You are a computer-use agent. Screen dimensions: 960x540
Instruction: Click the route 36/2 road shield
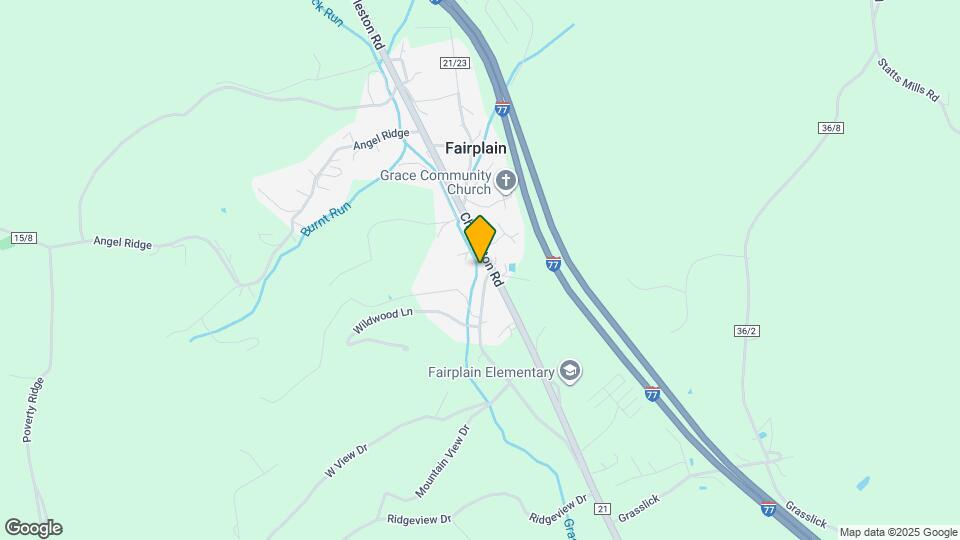point(746,331)
